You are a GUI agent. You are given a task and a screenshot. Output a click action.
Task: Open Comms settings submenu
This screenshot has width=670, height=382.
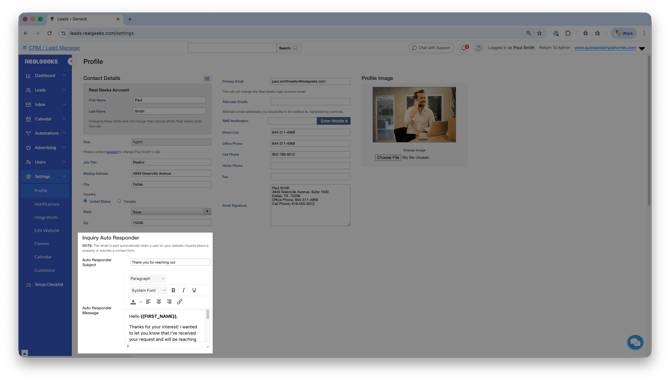[41, 244]
